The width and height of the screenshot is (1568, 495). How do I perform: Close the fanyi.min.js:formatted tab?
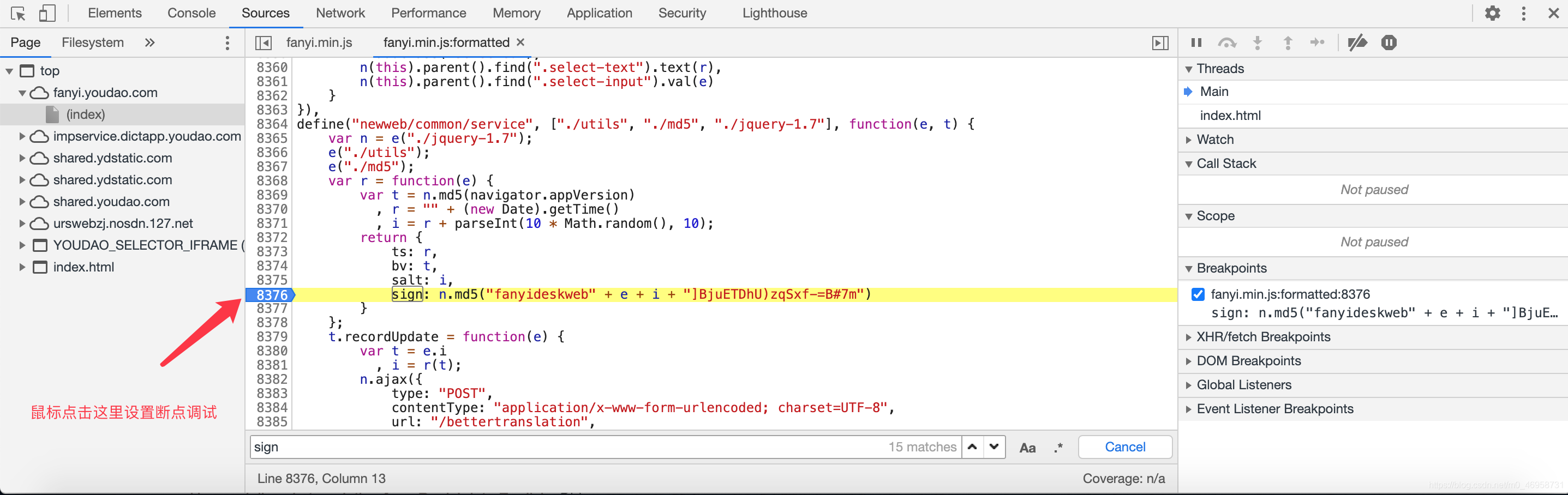(520, 42)
